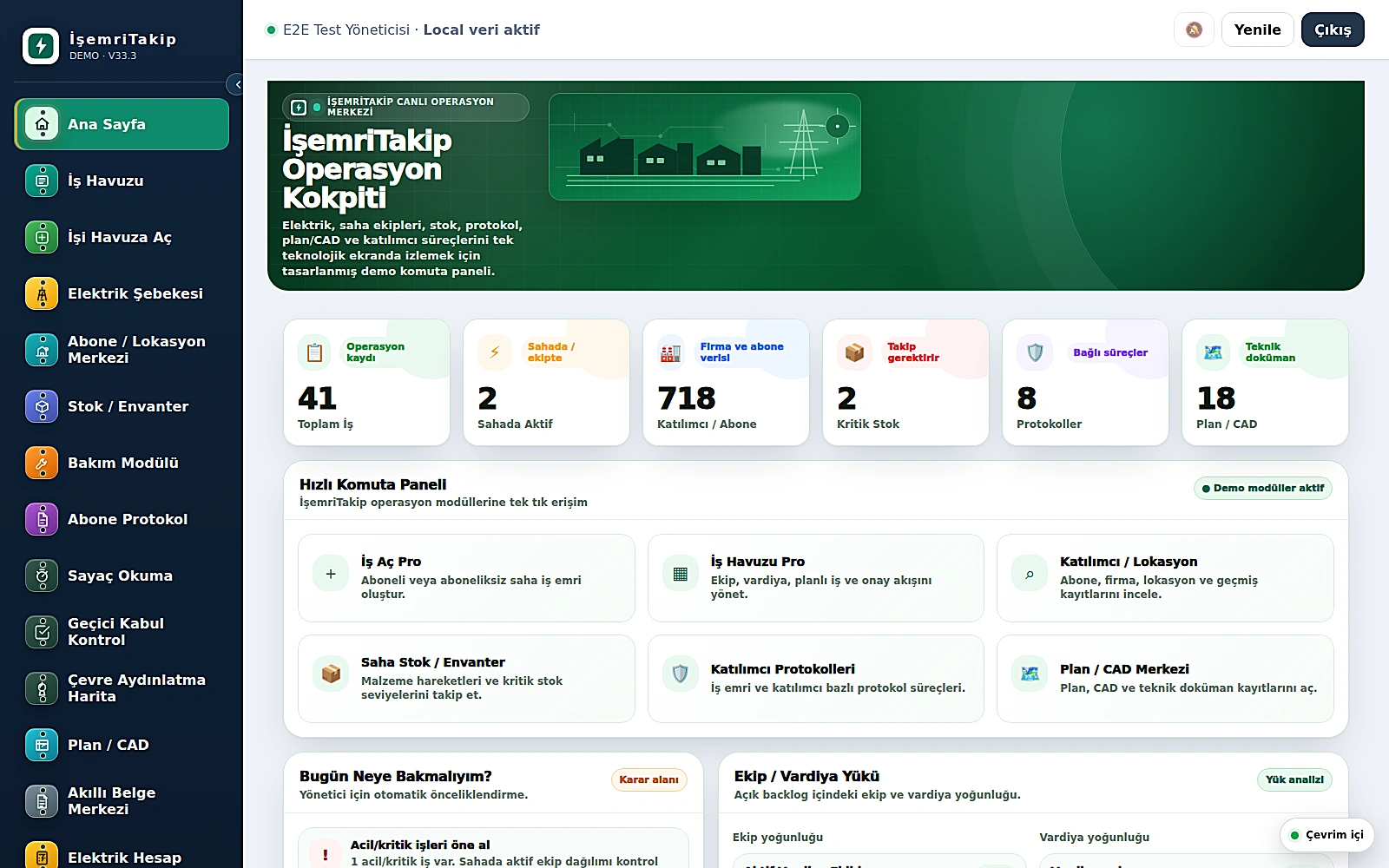Select Bakım Modülü menu label

[123, 463]
